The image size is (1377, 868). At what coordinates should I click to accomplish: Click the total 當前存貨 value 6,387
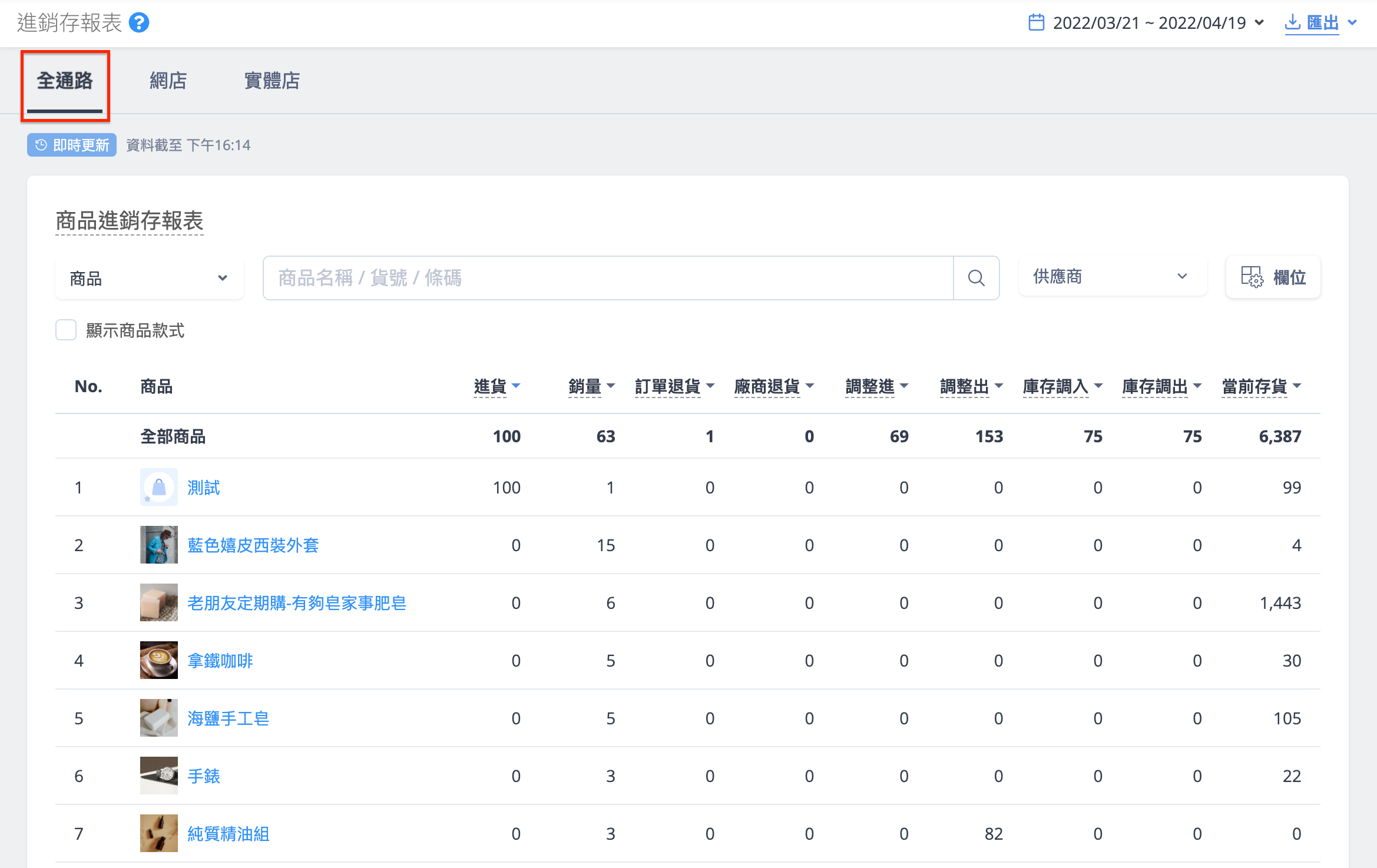(x=1280, y=436)
